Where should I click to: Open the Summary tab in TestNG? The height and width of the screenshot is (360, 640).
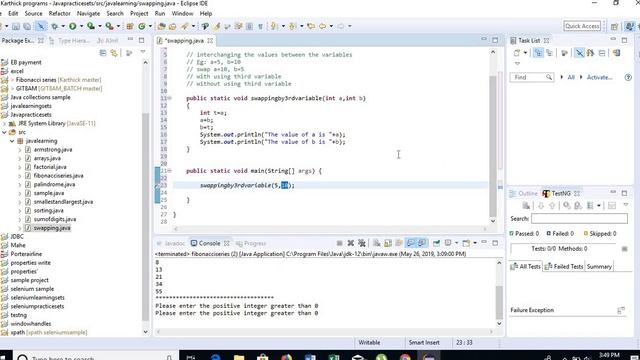[x=599, y=267]
